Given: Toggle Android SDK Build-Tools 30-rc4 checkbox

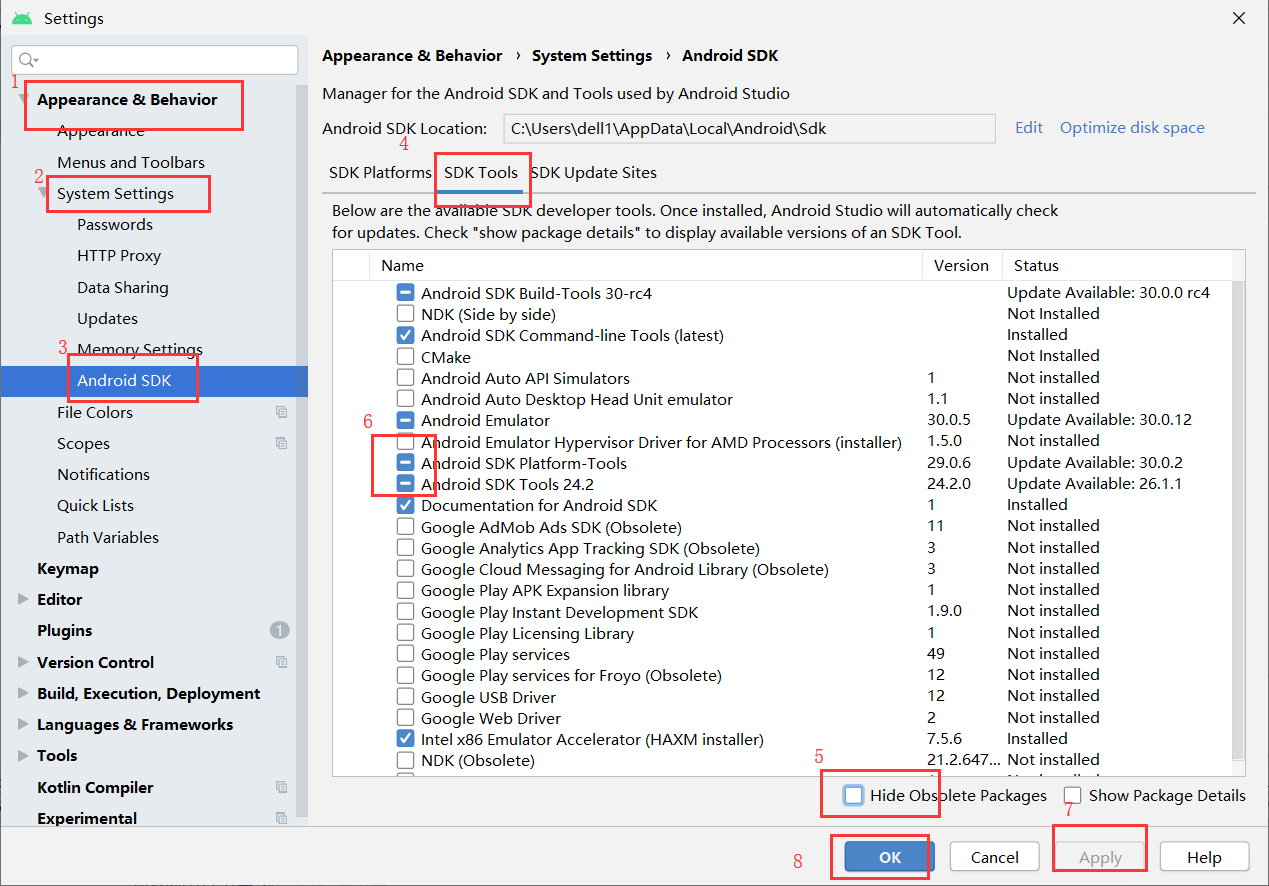Looking at the screenshot, I should coord(405,293).
